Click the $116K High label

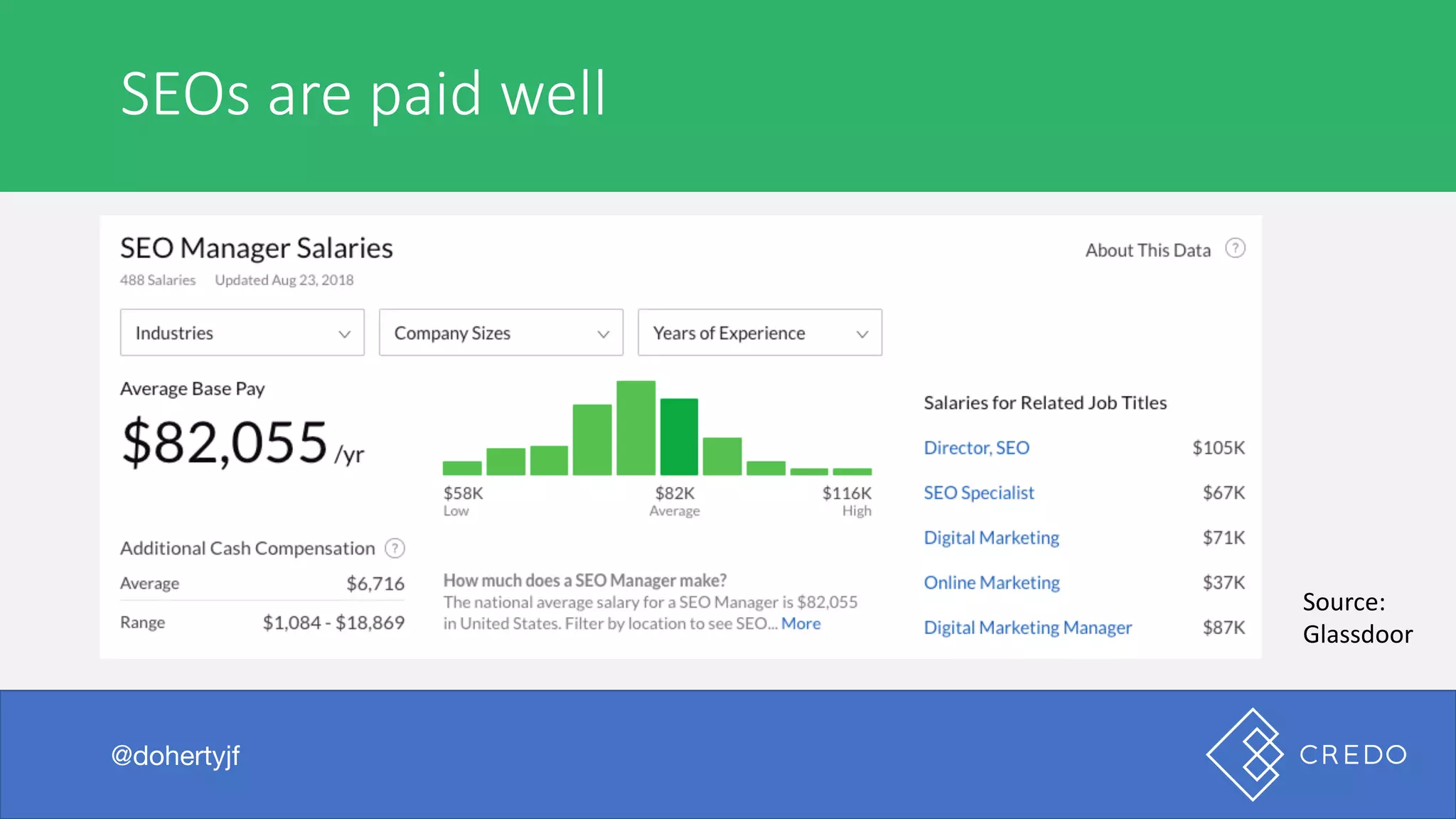pos(847,501)
